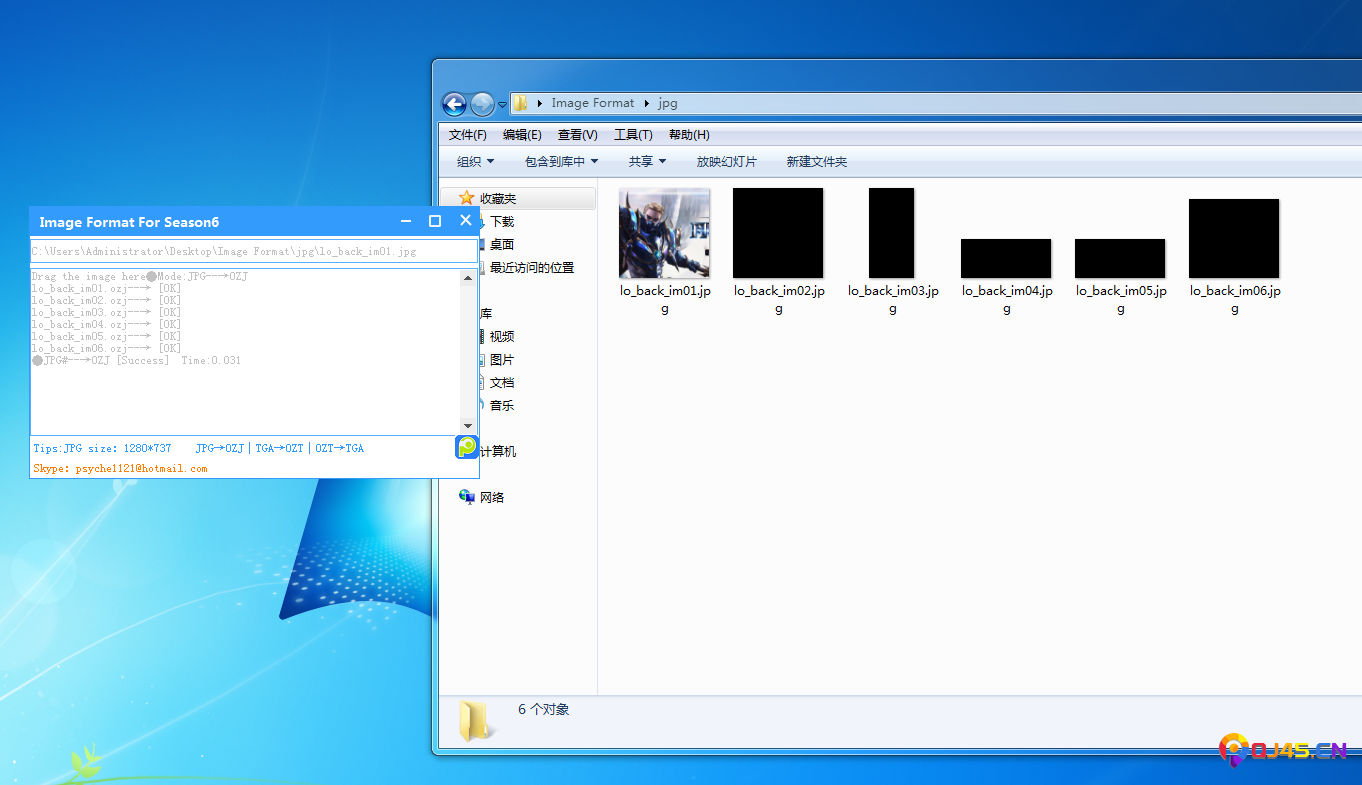Click the green P logo icon in Image Format
This screenshot has height=785, width=1362.
[467, 447]
